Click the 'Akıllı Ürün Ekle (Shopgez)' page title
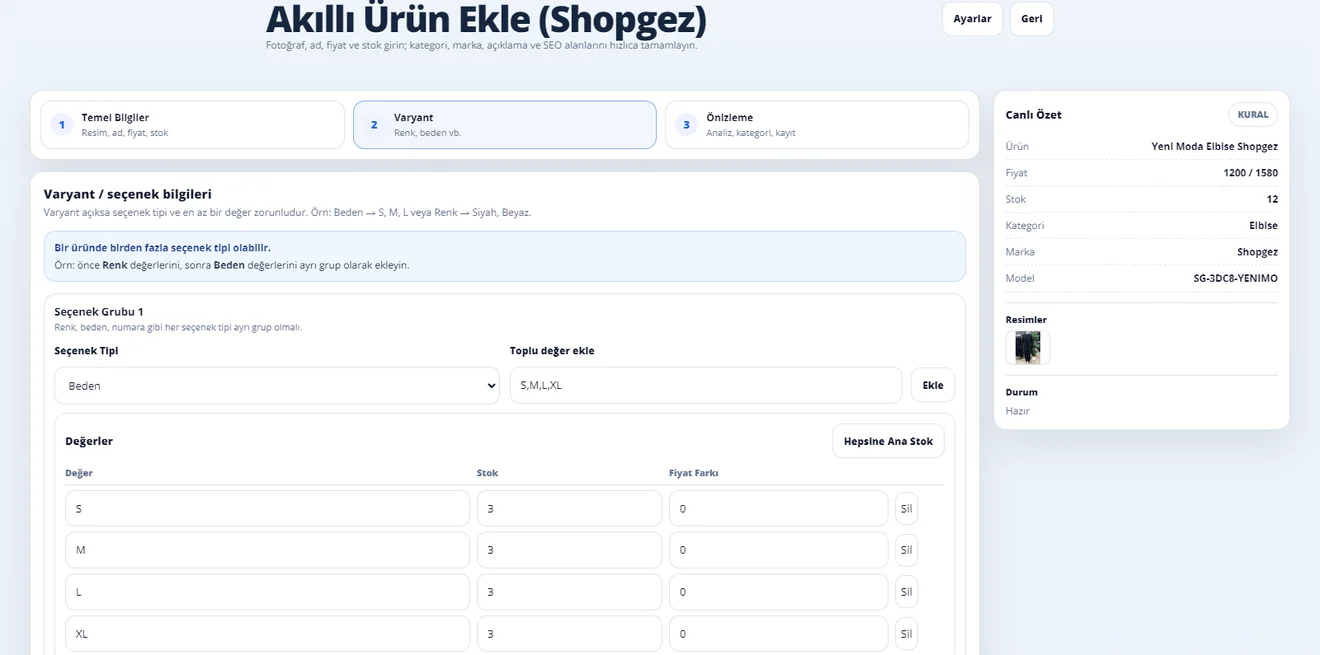Screen dimensions: 1320x655 click(x=486, y=19)
